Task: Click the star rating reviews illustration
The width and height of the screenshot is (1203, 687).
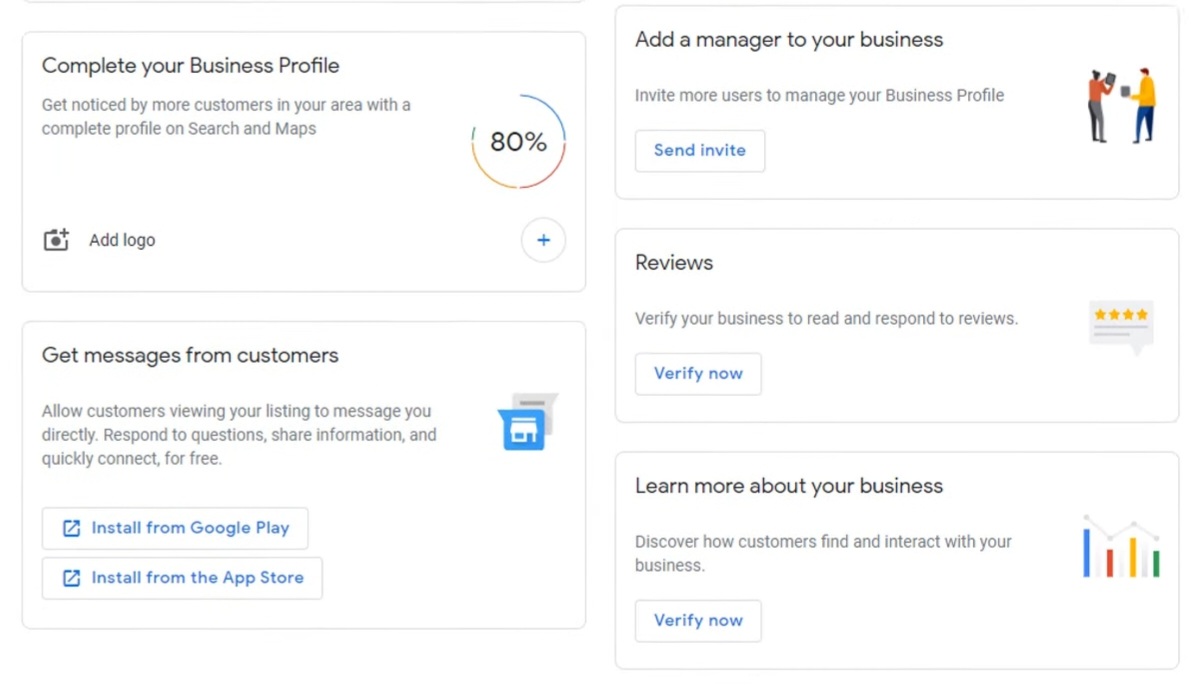Action: coord(1121,327)
